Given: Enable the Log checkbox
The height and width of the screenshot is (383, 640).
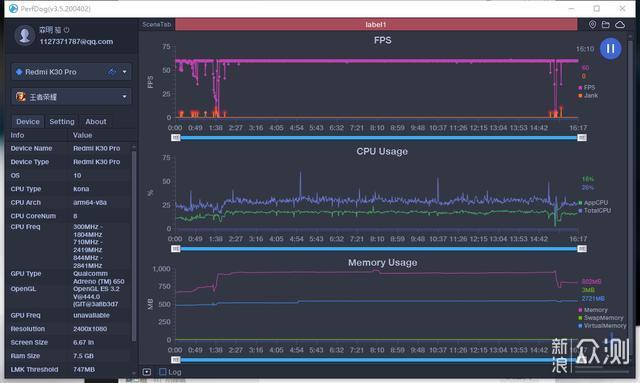Looking at the screenshot, I should tap(162, 372).
